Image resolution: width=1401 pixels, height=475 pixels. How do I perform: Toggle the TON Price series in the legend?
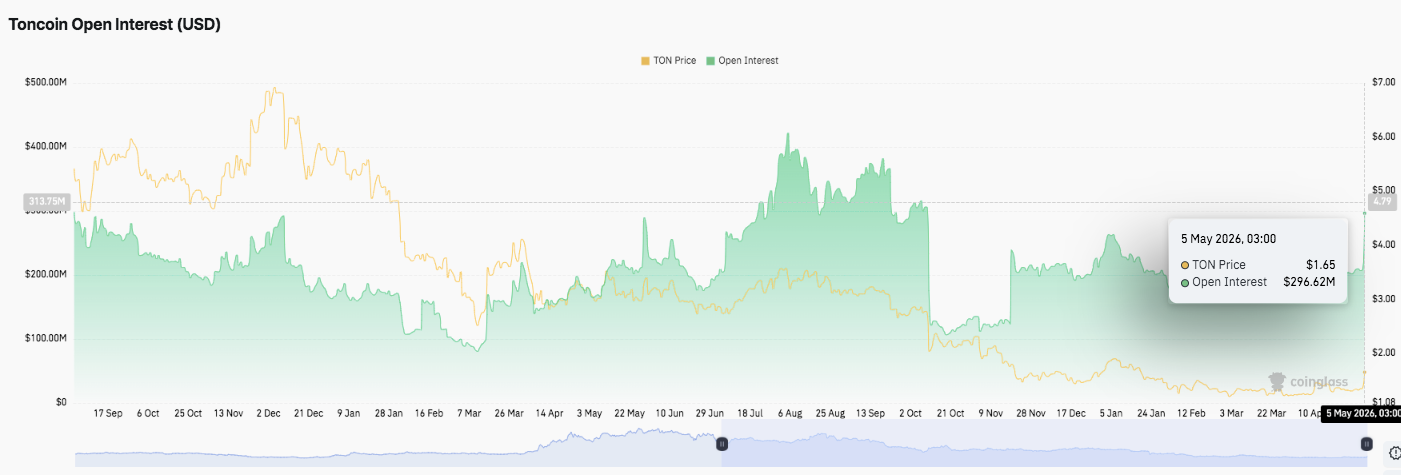coord(671,61)
